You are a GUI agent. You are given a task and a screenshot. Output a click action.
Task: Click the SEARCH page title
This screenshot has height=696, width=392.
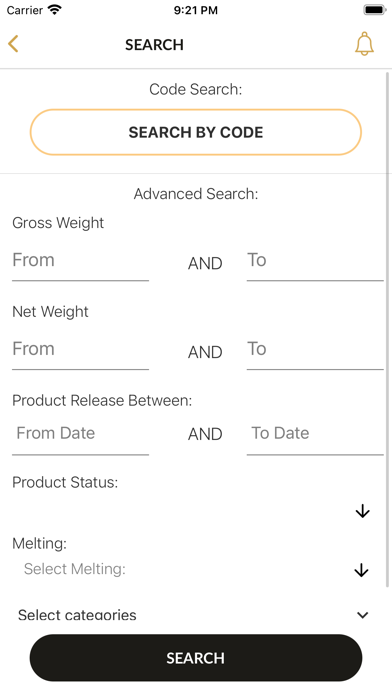154,45
